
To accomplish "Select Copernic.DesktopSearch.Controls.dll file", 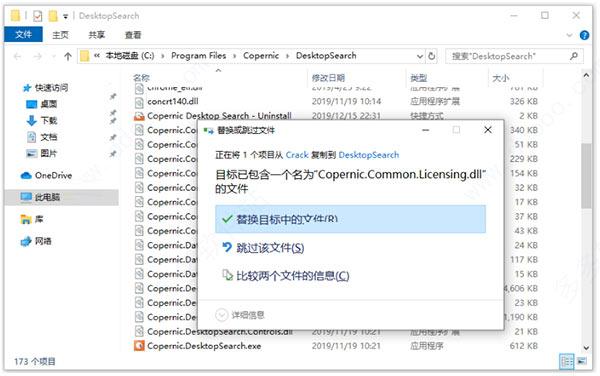I will coord(220,331).
